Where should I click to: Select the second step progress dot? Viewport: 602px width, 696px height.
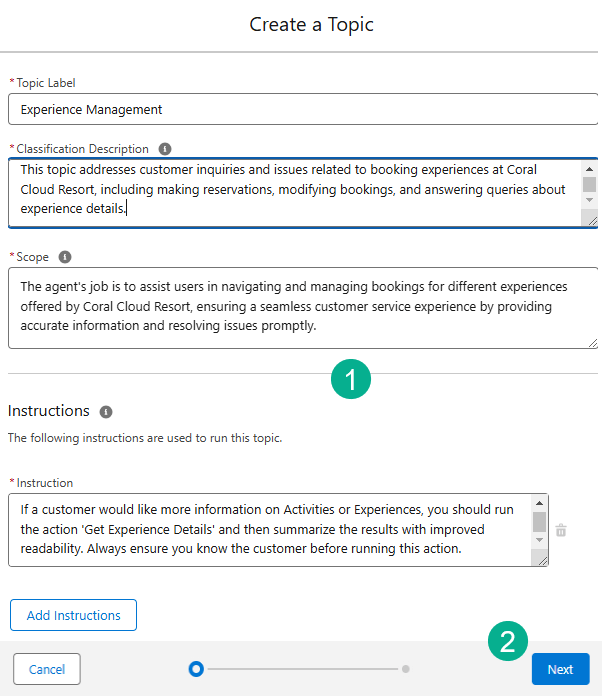click(x=405, y=669)
